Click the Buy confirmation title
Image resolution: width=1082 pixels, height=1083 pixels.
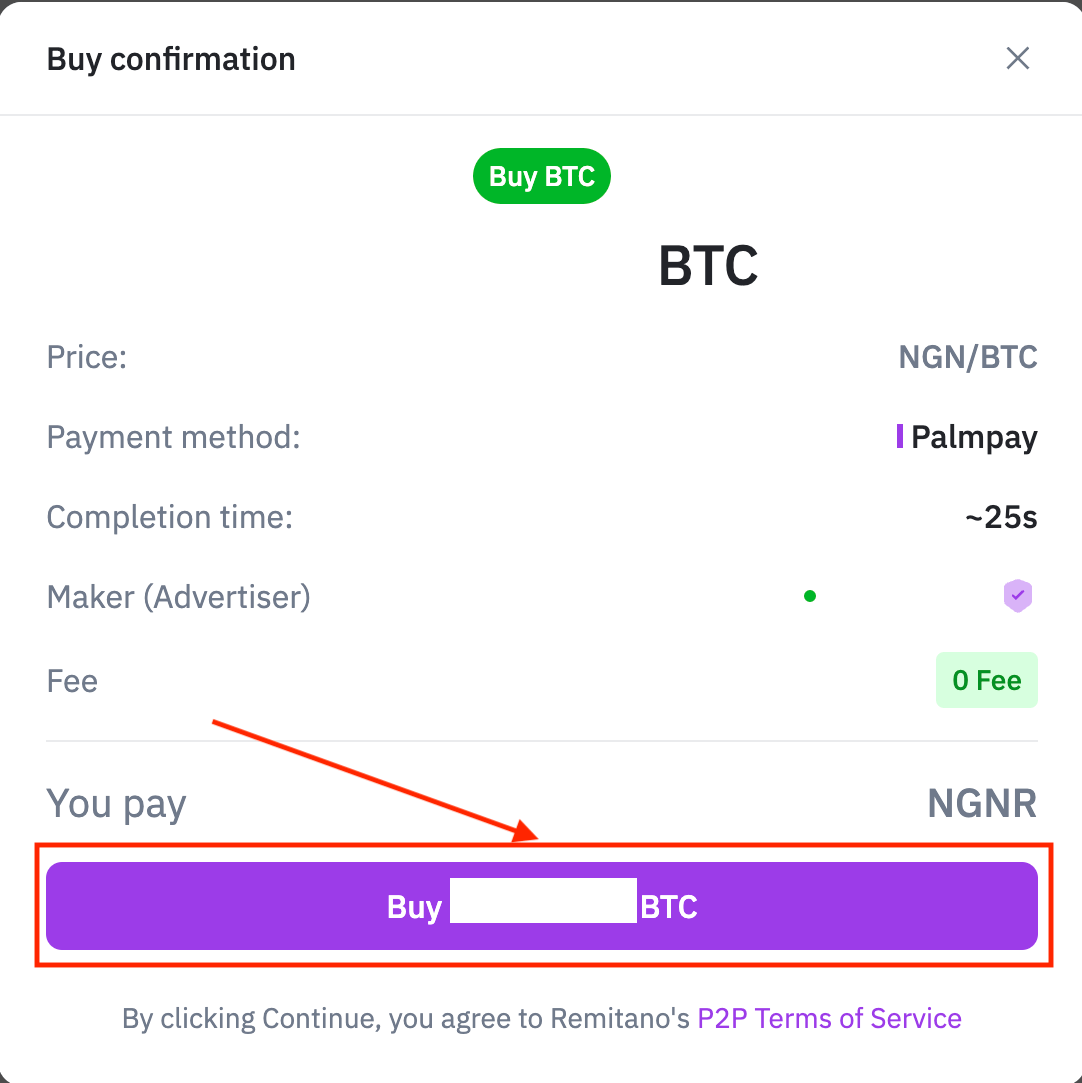[171, 59]
